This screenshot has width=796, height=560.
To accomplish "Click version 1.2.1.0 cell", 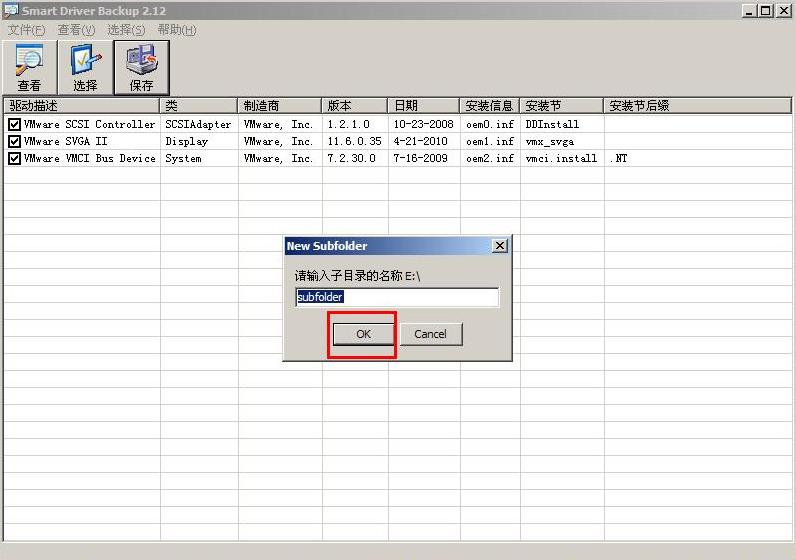I will click(x=348, y=124).
